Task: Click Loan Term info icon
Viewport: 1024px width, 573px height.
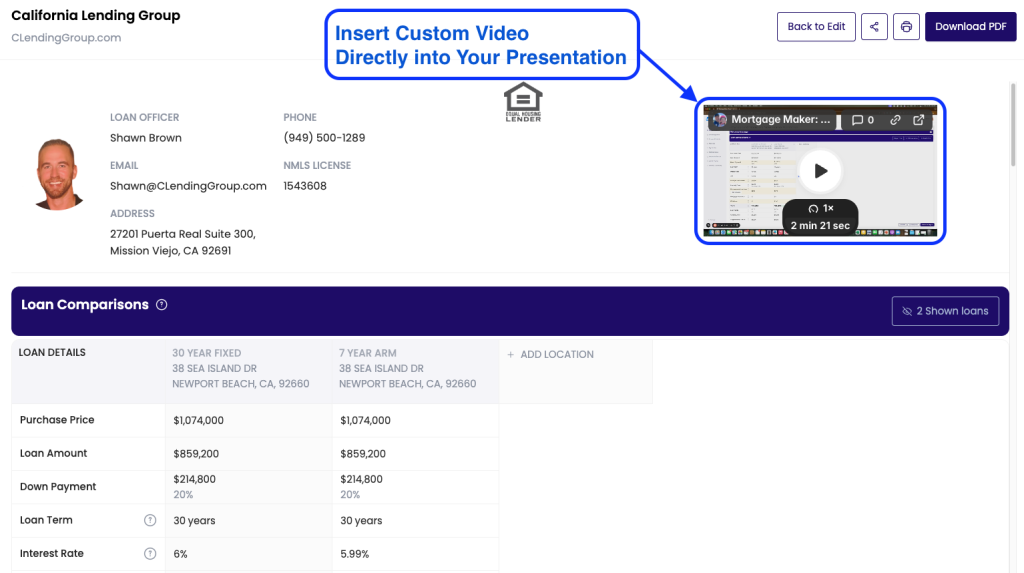Action: (150, 520)
